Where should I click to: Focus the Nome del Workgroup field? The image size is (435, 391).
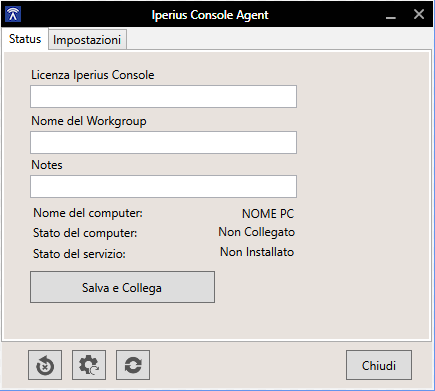click(x=163, y=143)
